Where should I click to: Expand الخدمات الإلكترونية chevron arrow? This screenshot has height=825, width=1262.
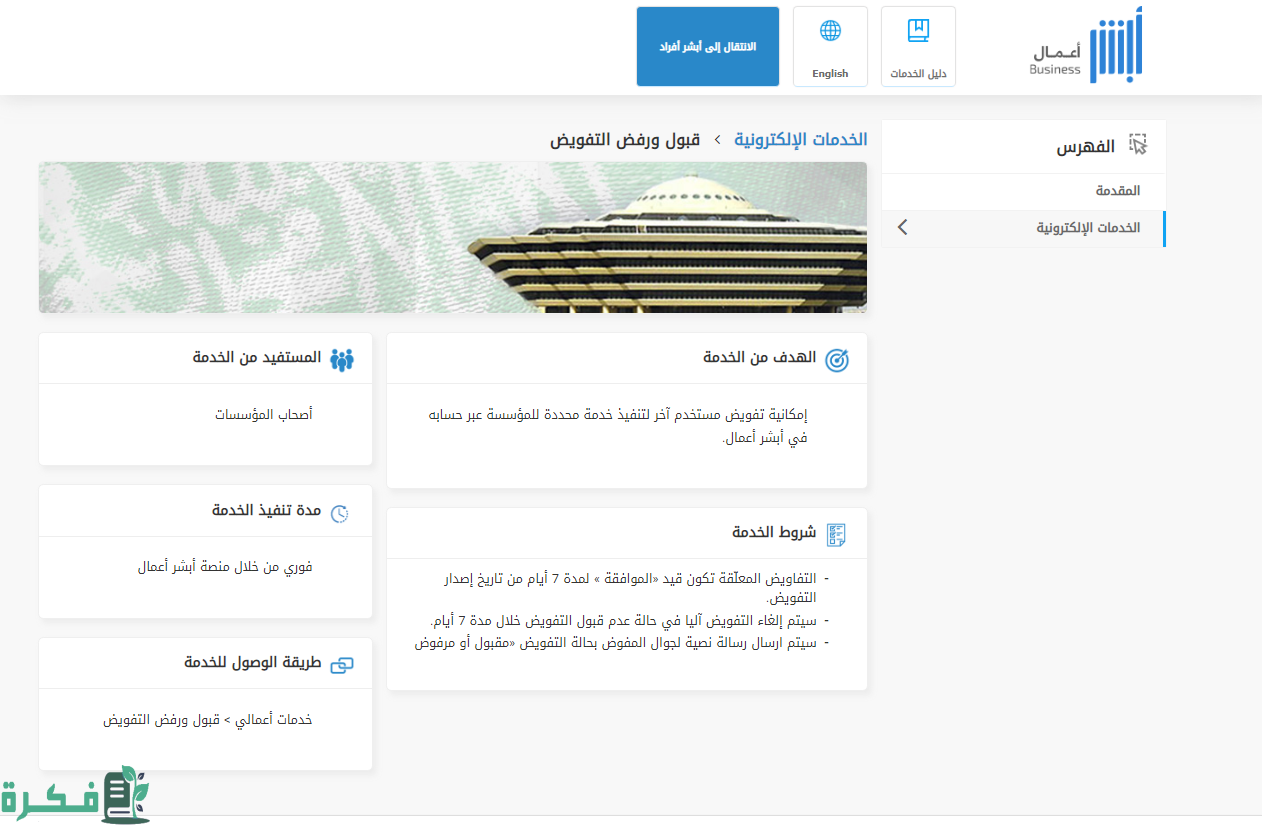click(902, 228)
